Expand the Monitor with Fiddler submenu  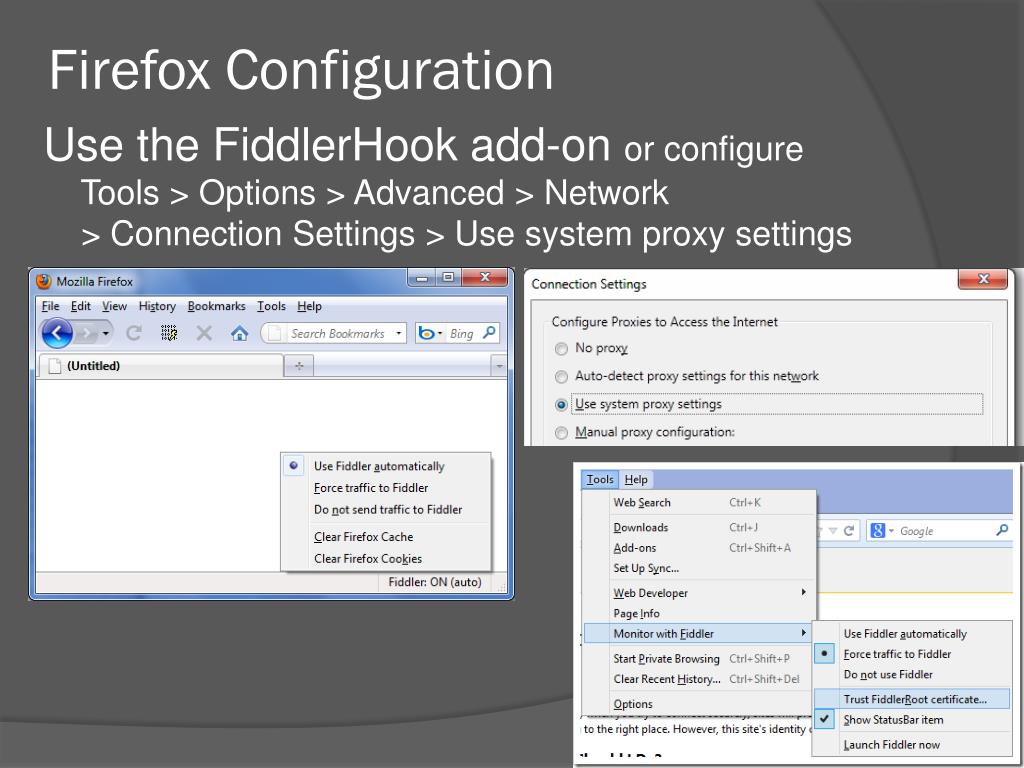click(x=699, y=633)
